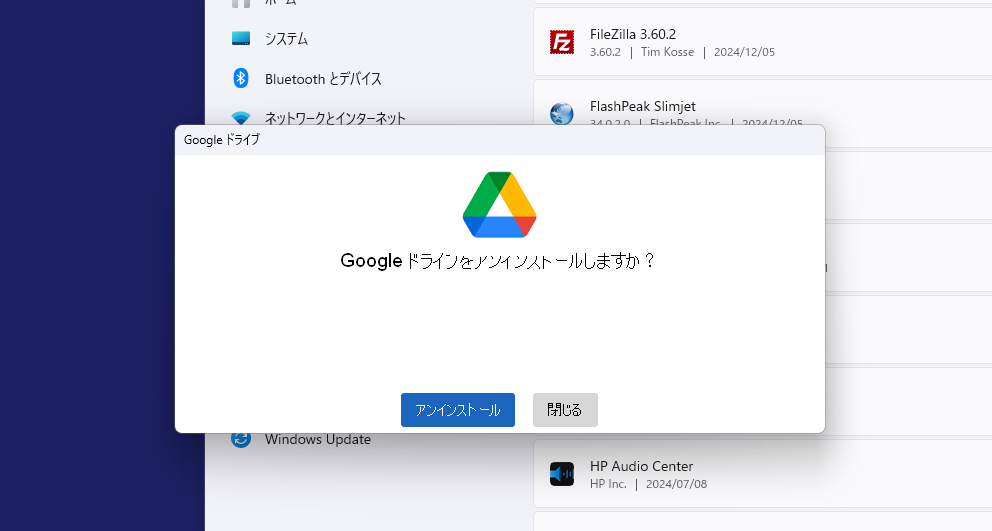Go to ネットワークとインターネット settings
The height and width of the screenshot is (531, 992).
click(x=335, y=117)
